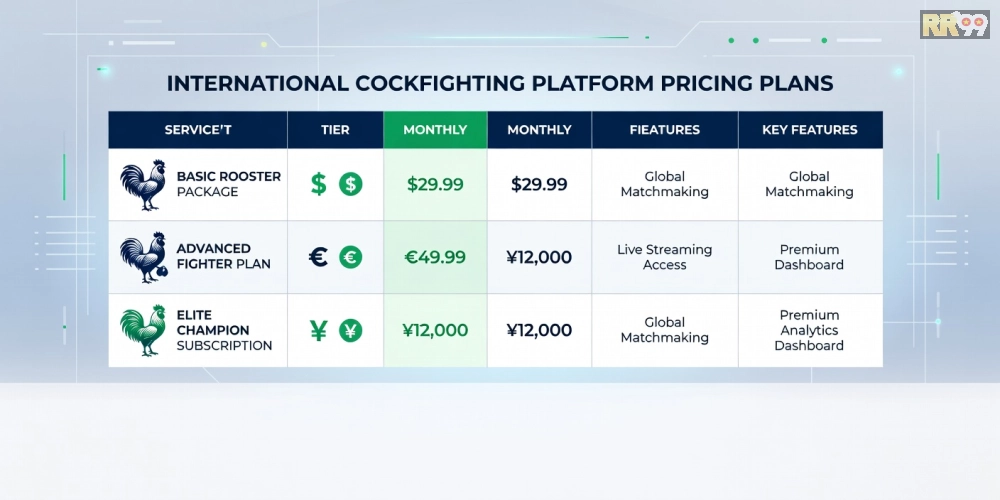
Task: Click the green Elite Champion rooster icon
Action: [x=142, y=330]
